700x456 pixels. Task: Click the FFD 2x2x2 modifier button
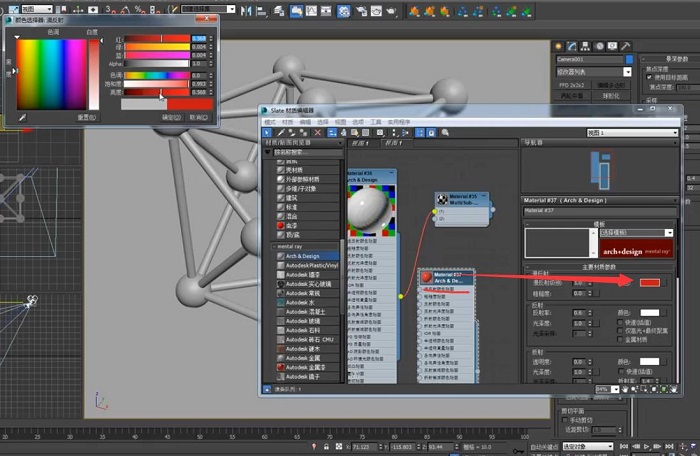(572, 85)
